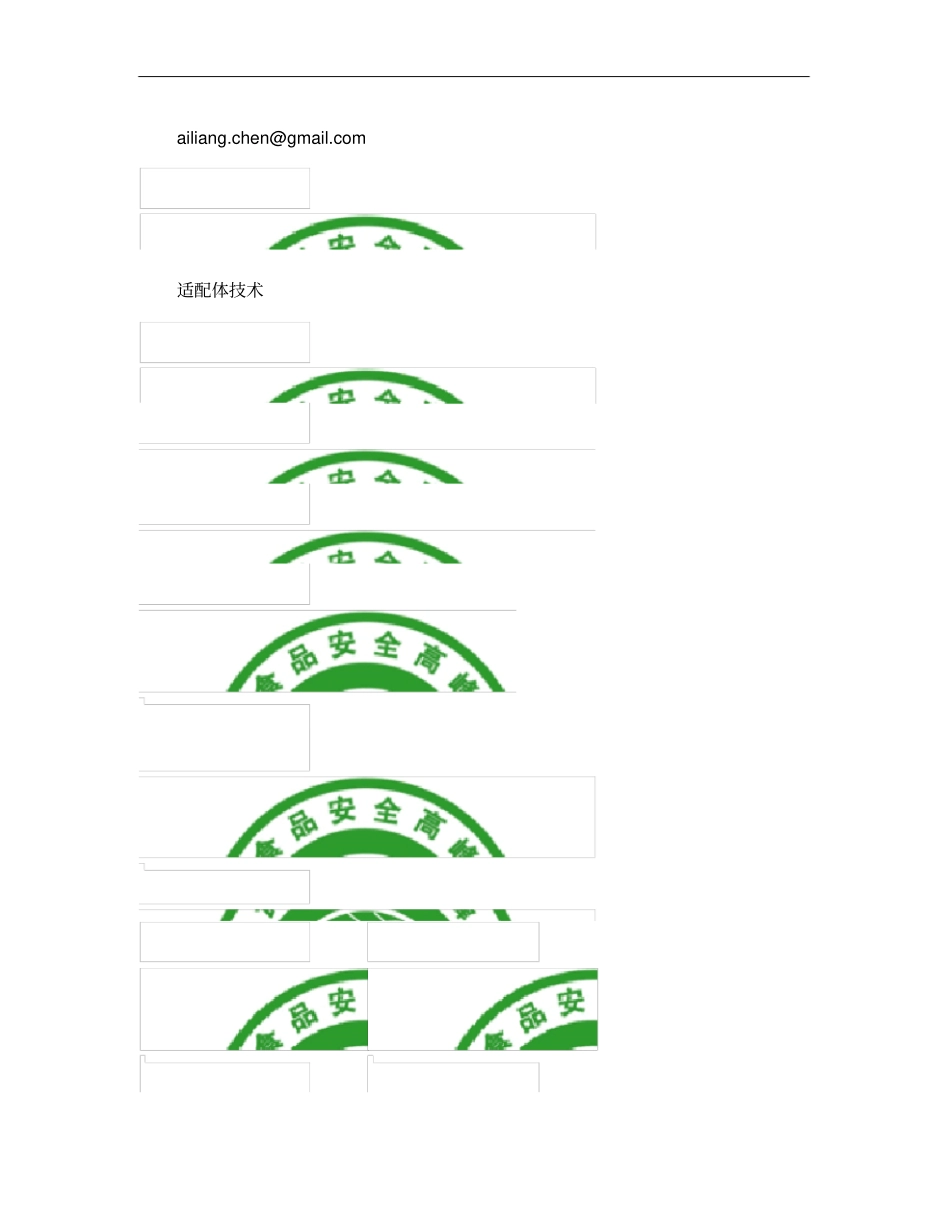Click the seal fragment showing the globe outline
Screen dimensions: 950x1230
click(367, 915)
